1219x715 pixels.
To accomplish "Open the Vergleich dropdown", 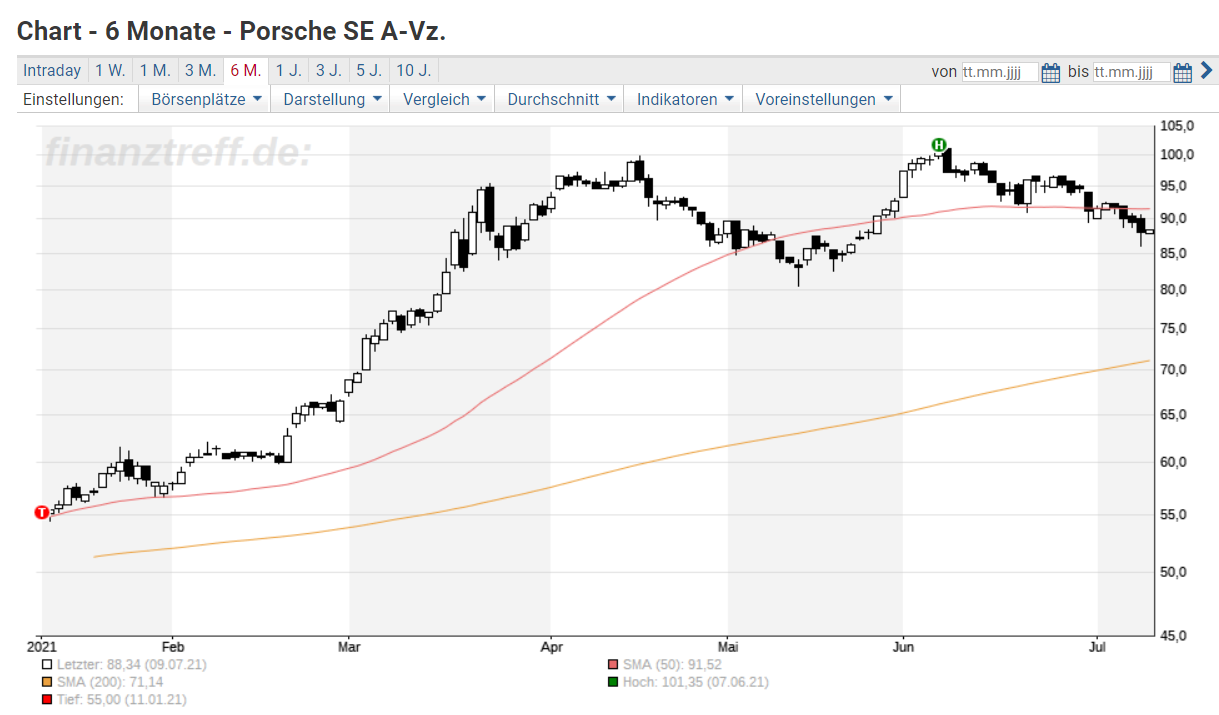I will click(x=444, y=99).
